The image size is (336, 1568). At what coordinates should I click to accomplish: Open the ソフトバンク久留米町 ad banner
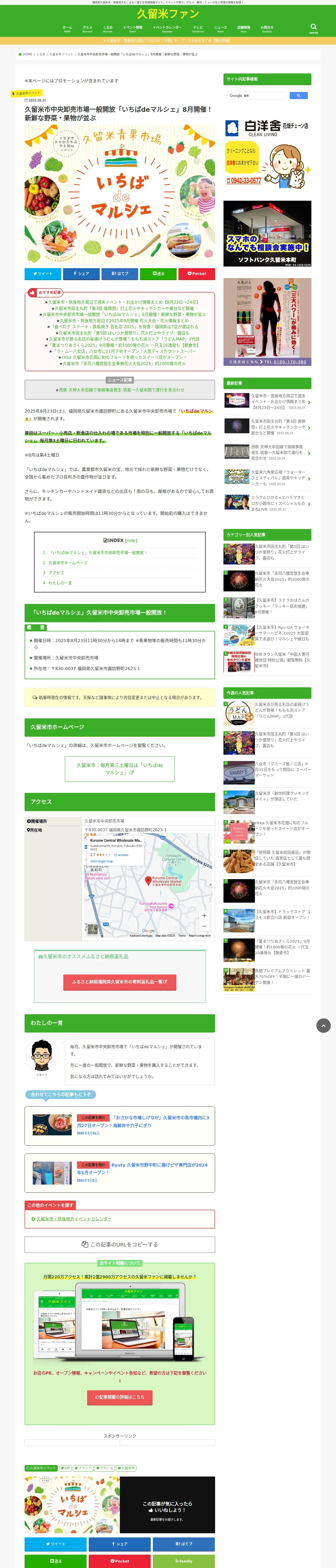point(267,234)
